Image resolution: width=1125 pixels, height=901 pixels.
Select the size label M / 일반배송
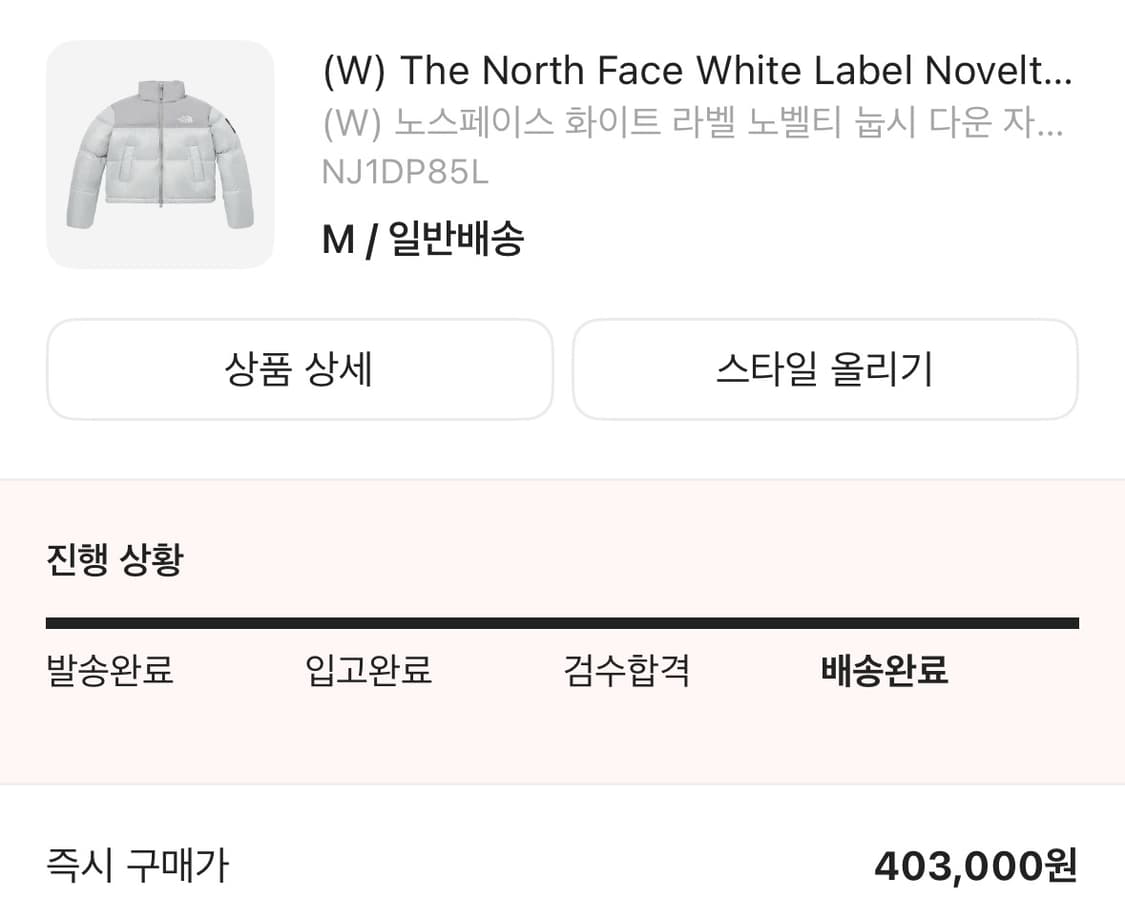click(x=421, y=237)
